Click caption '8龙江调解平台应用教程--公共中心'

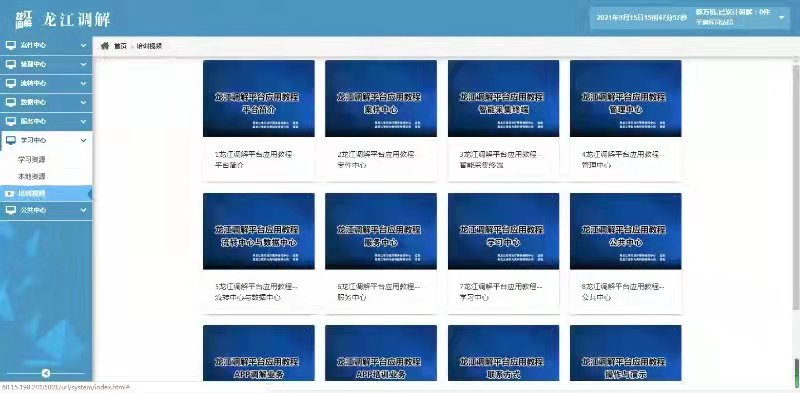[x=623, y=292]
